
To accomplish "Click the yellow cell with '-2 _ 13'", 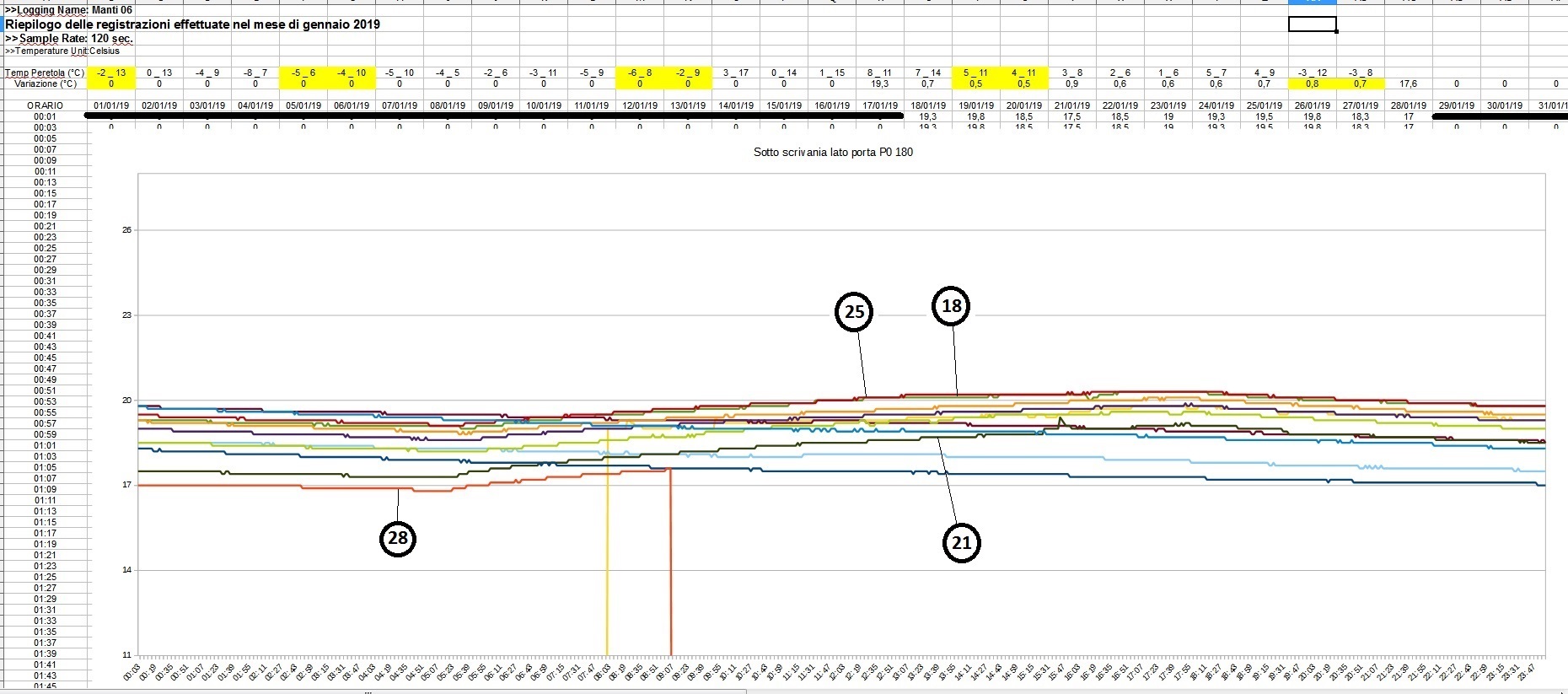I will click(x=111, y=73).
